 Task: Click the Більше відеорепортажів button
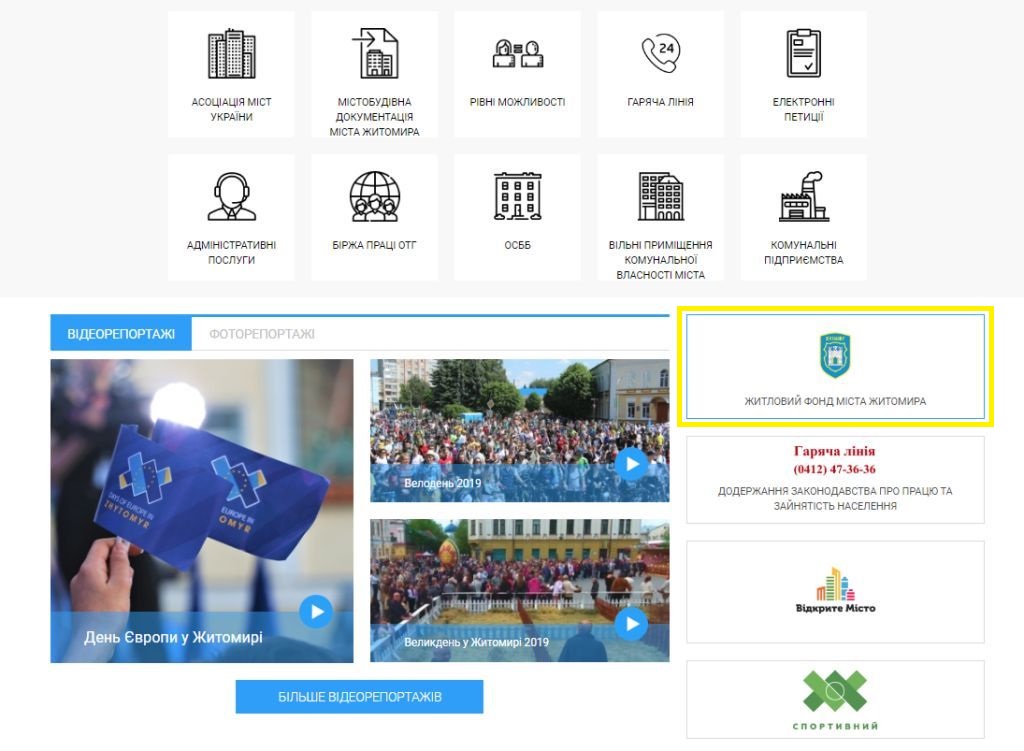click(x=359, y=697)
